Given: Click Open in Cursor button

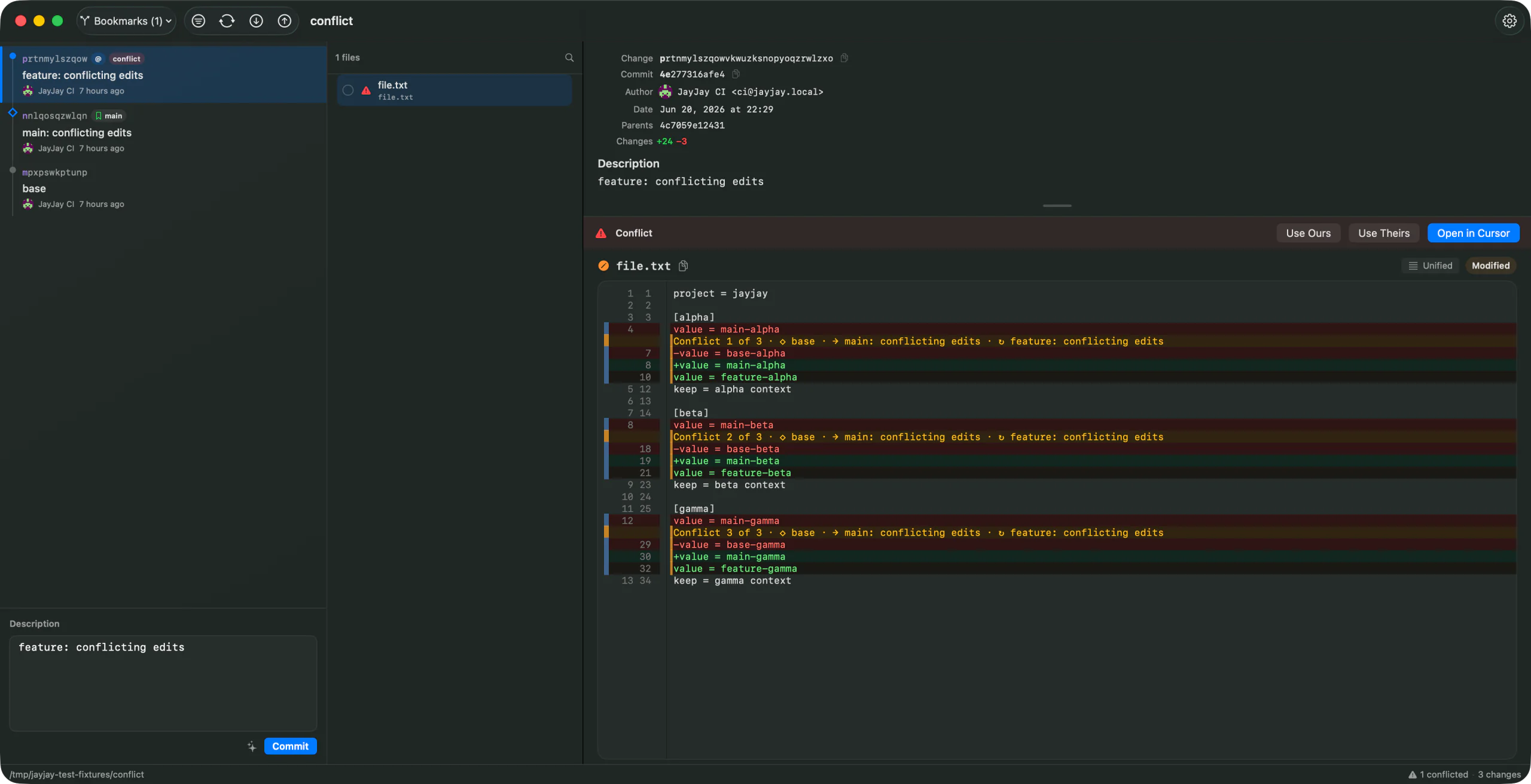Looking at the screenshot, I should coord(1474,233).
